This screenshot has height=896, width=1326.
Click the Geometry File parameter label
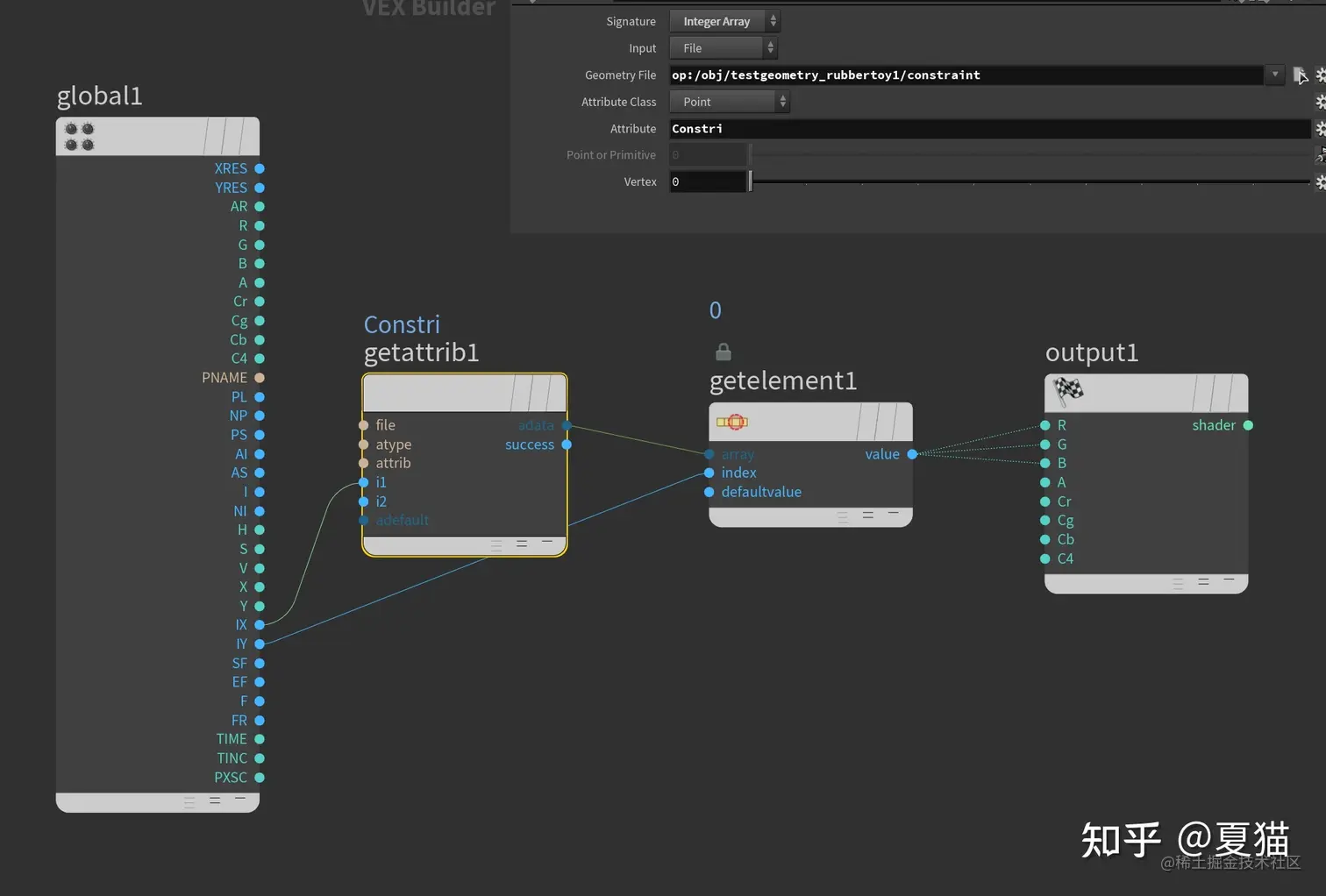pyautogui.click(x=620, y=75)
